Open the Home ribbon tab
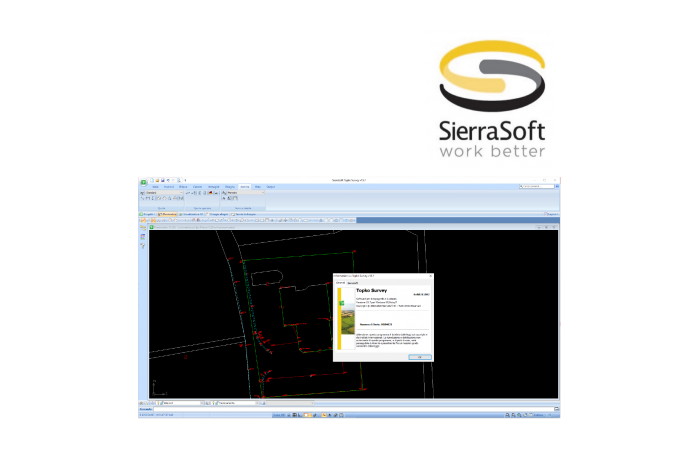Screen dimensions: 700x463 [155, 187]
